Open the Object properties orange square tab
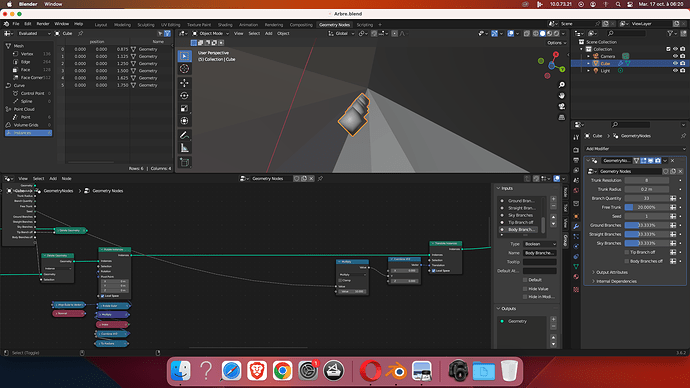Screen dimensions: 690x388 pyautogui.click(x=576, y=216)
